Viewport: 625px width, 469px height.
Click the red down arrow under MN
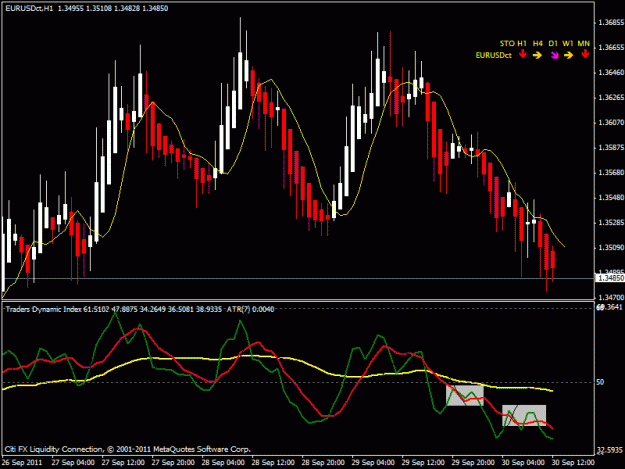click(585, 55)
